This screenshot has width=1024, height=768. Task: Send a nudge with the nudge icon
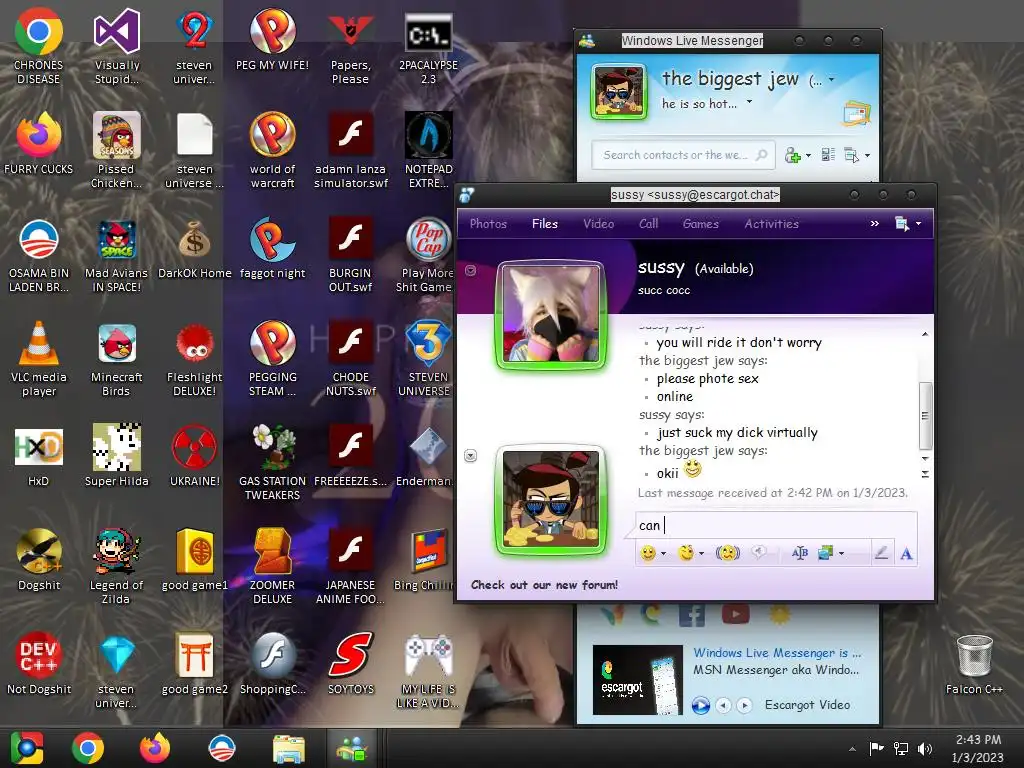point(728,553)
